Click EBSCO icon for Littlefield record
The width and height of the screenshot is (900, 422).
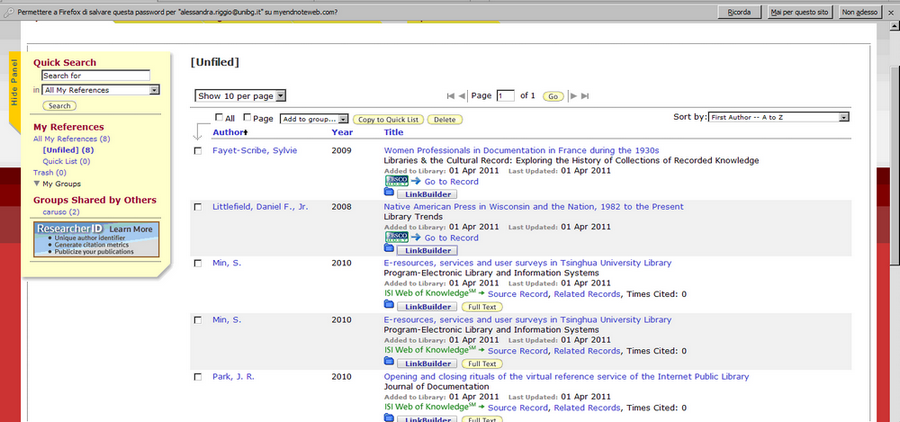tap(397, 237)
